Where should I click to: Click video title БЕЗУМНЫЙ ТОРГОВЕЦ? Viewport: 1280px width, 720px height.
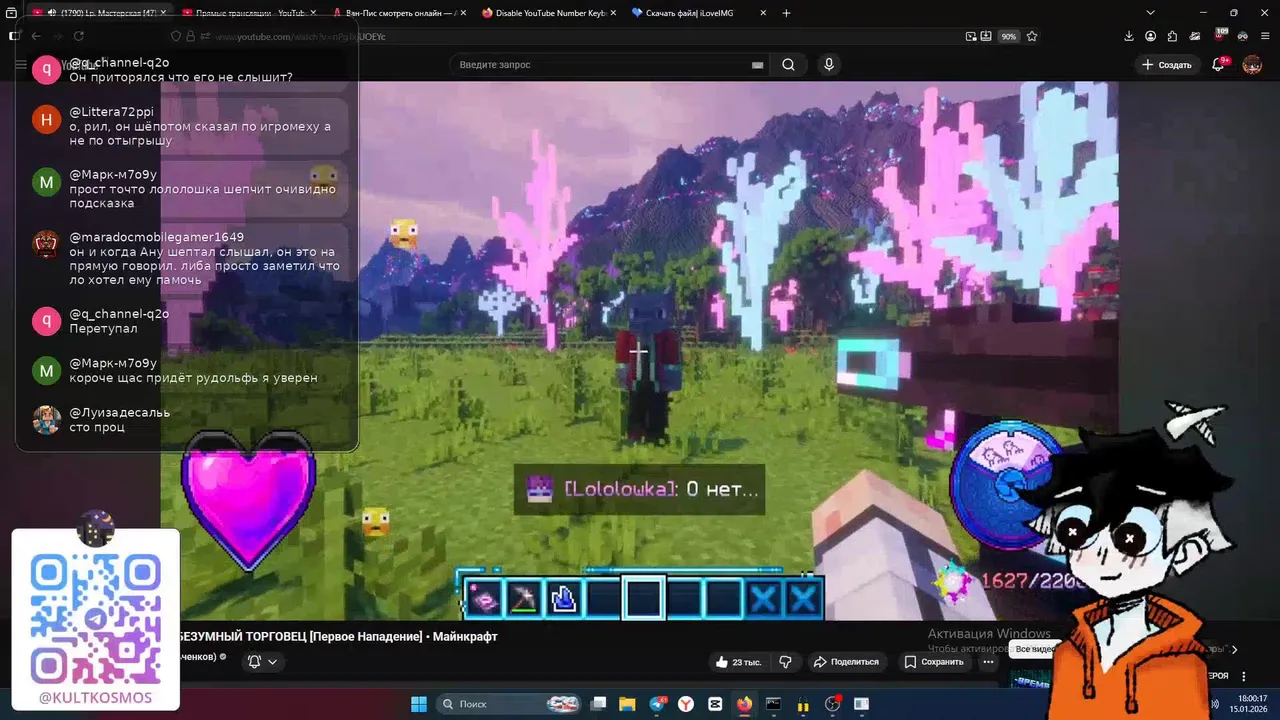pos(338,636)
